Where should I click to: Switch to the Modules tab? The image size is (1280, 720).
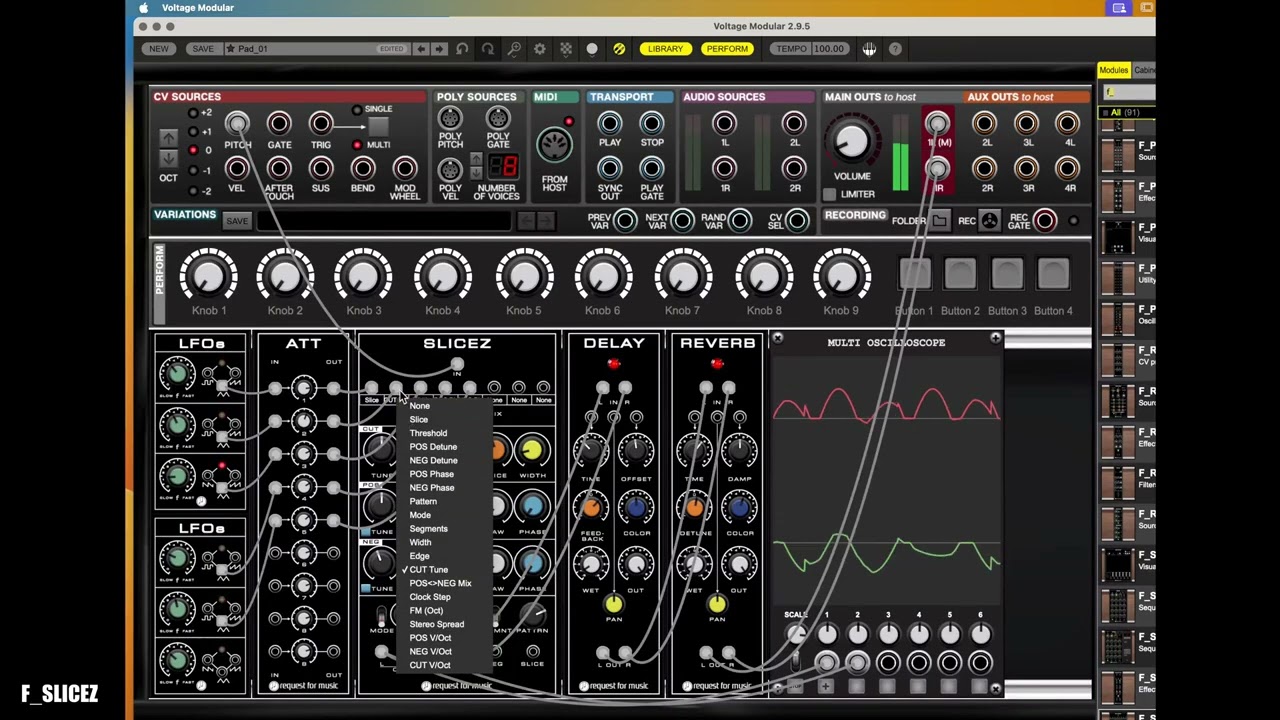tap(1113, 70)
